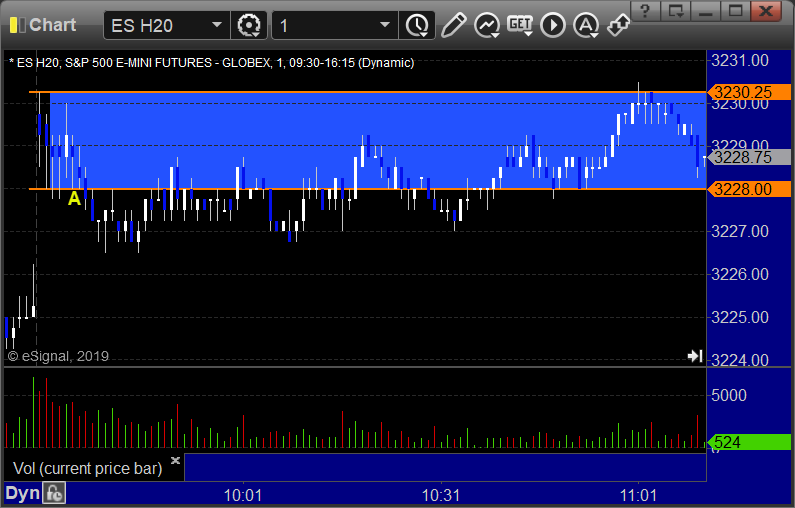Click the upper orange horizontal line

coord(368,92)
